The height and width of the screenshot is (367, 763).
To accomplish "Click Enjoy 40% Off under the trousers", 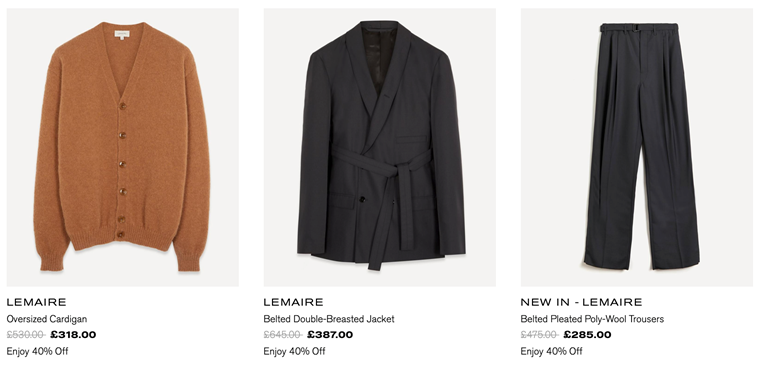I will [x=551, y=351].
